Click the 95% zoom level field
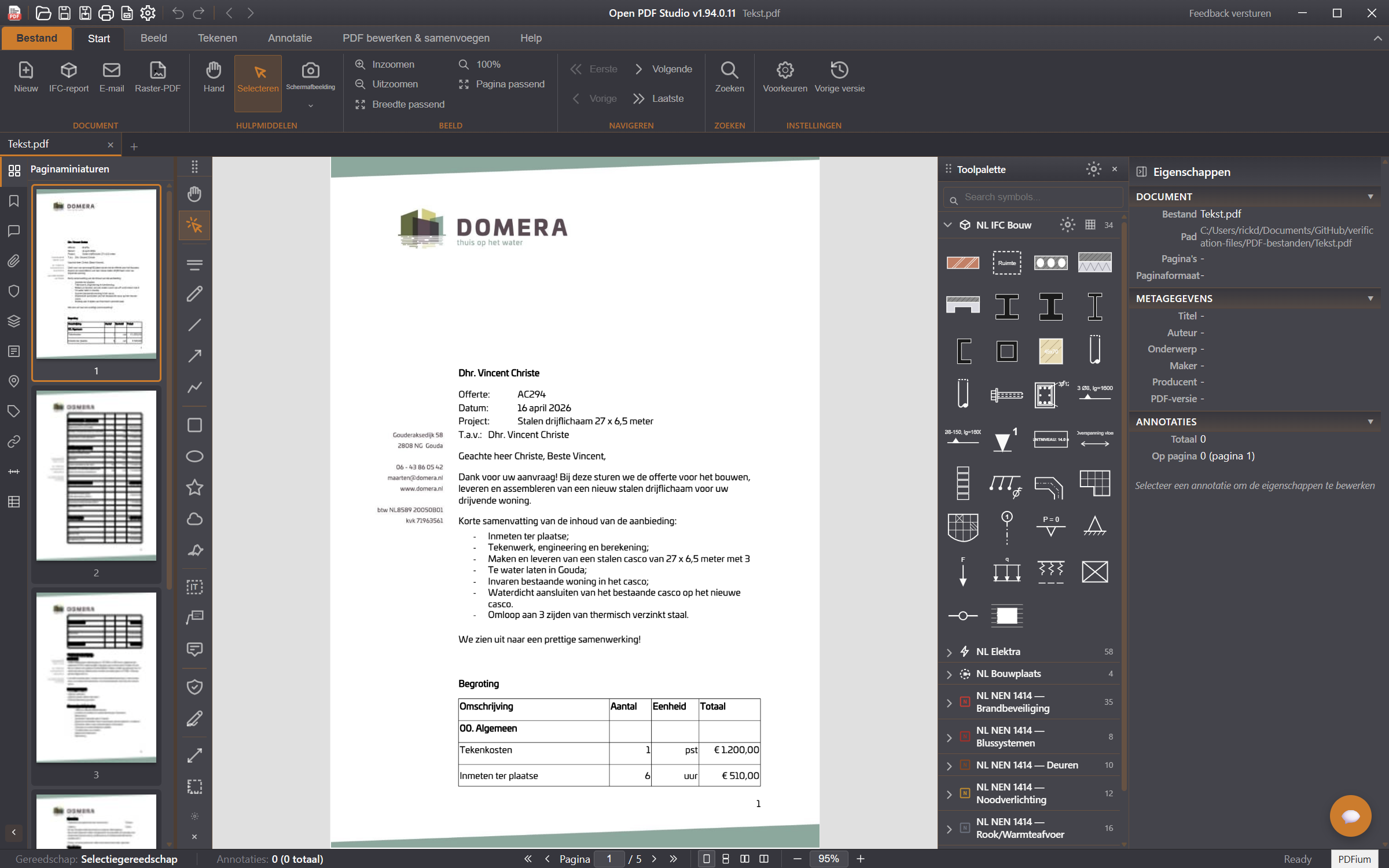This screenshot has width=1389, height=868. [x=828, y=859]
